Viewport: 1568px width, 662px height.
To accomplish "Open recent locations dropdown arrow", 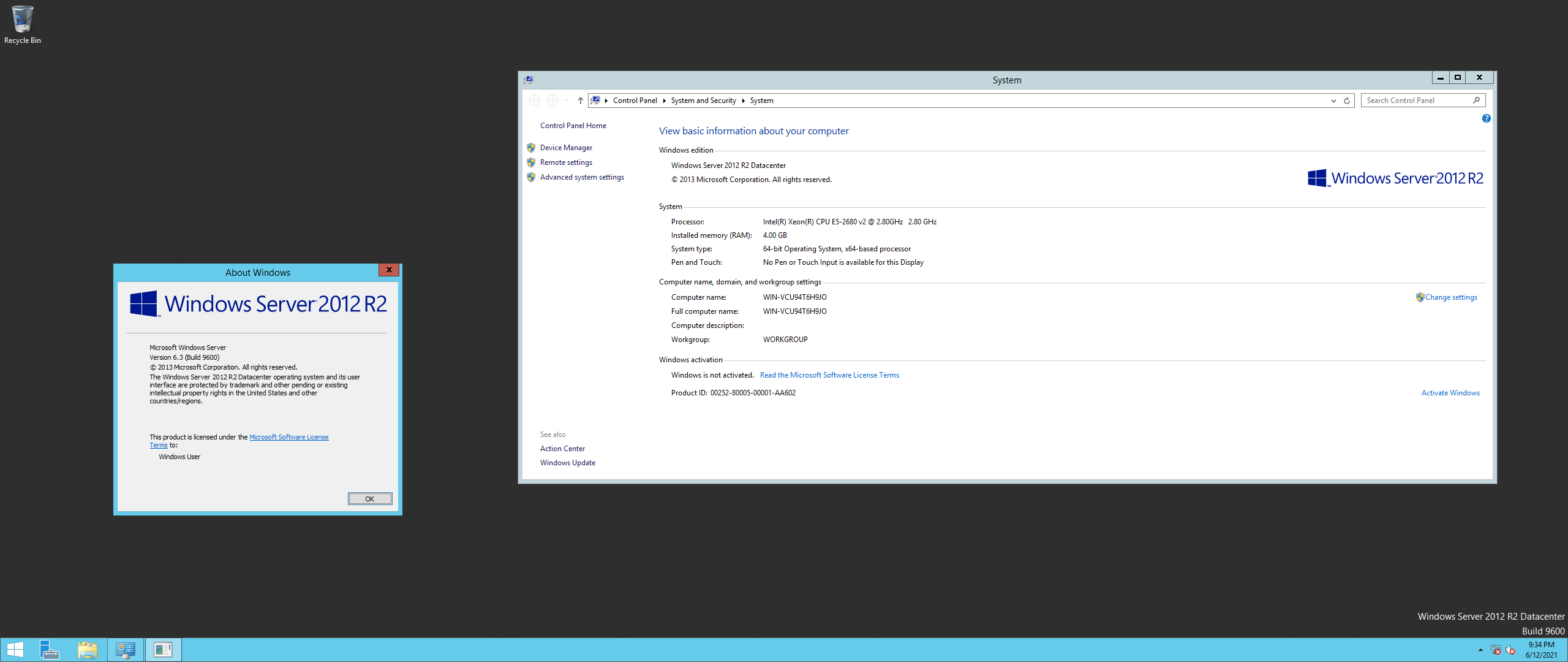I will [x=567, y=101].
